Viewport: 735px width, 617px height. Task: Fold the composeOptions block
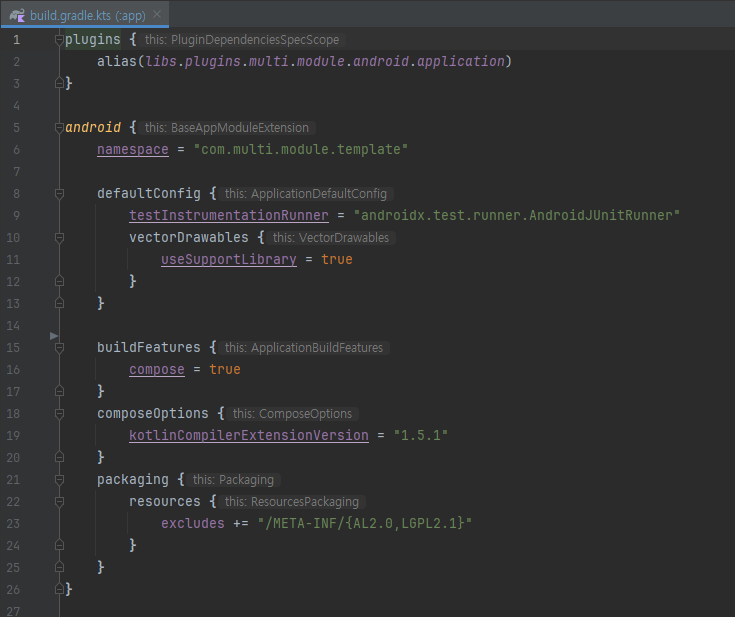pos(59,414)
